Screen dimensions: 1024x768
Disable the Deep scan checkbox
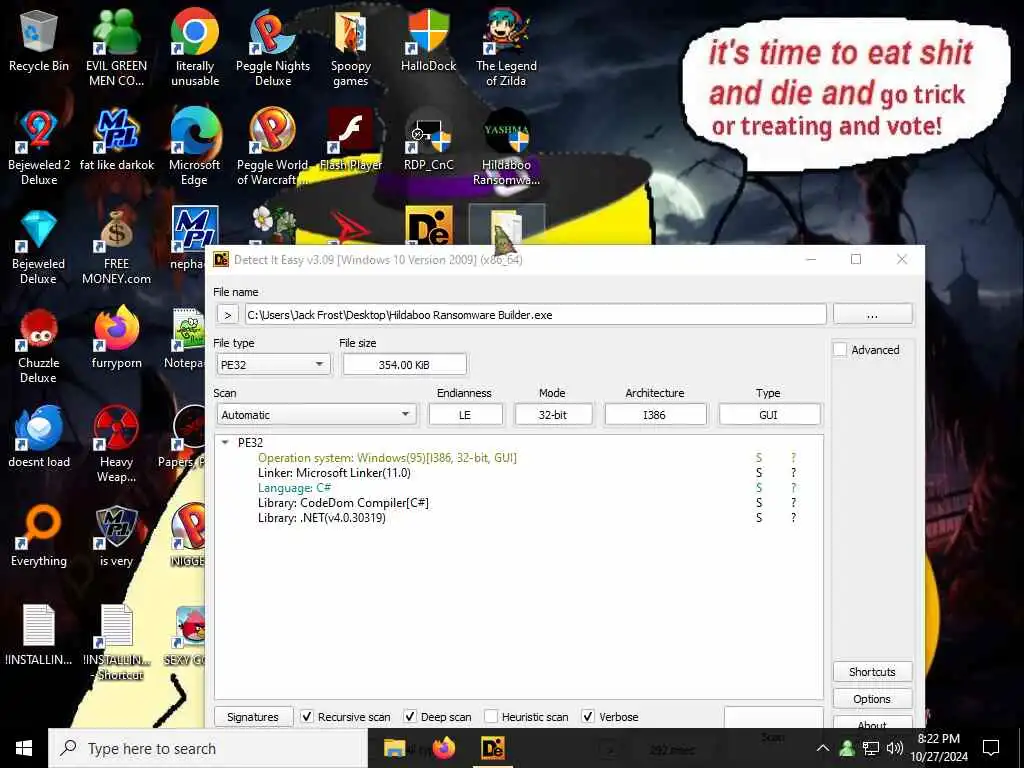[409, 716]
